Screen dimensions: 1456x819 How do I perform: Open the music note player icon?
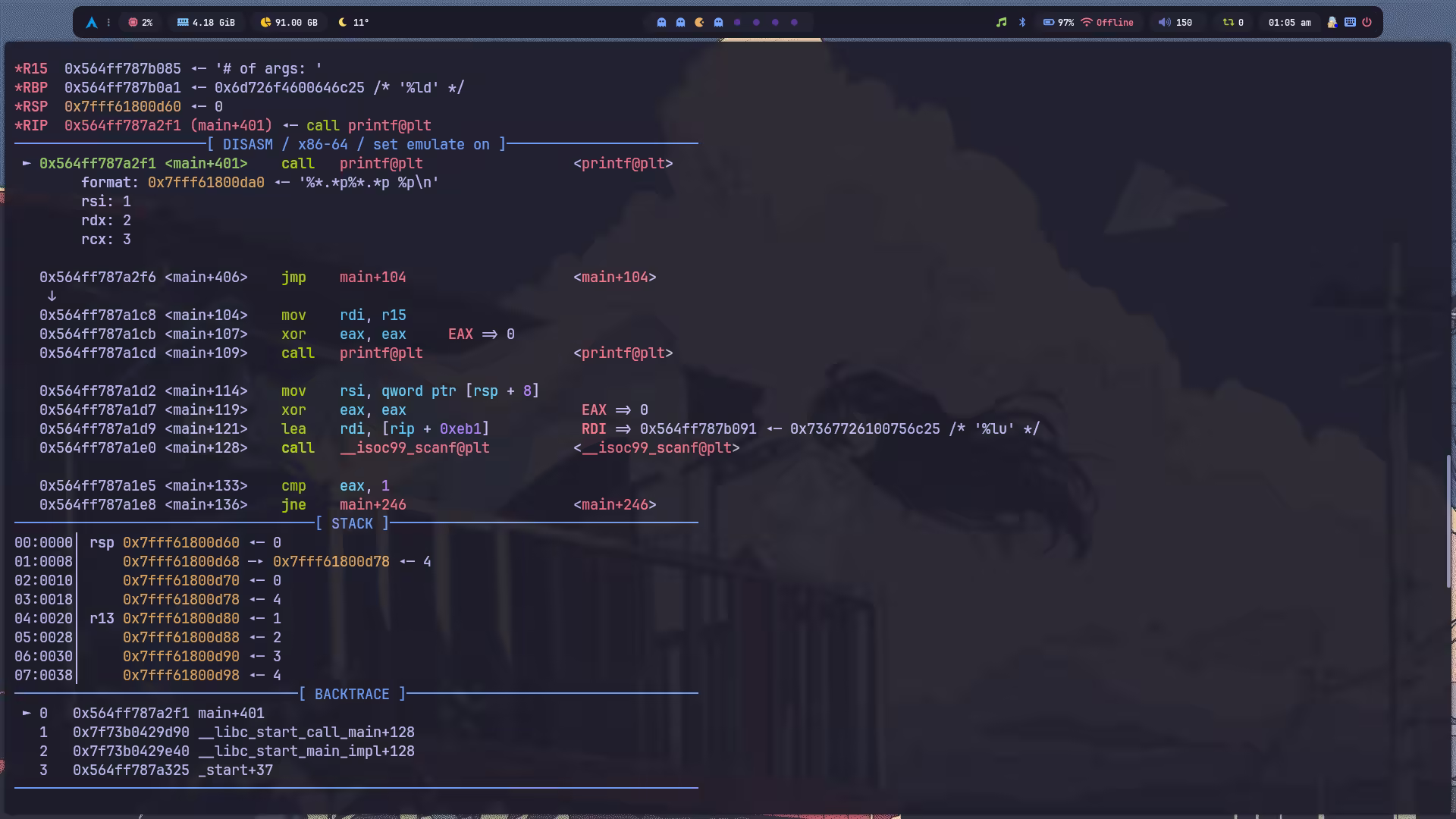[1001, 23]
